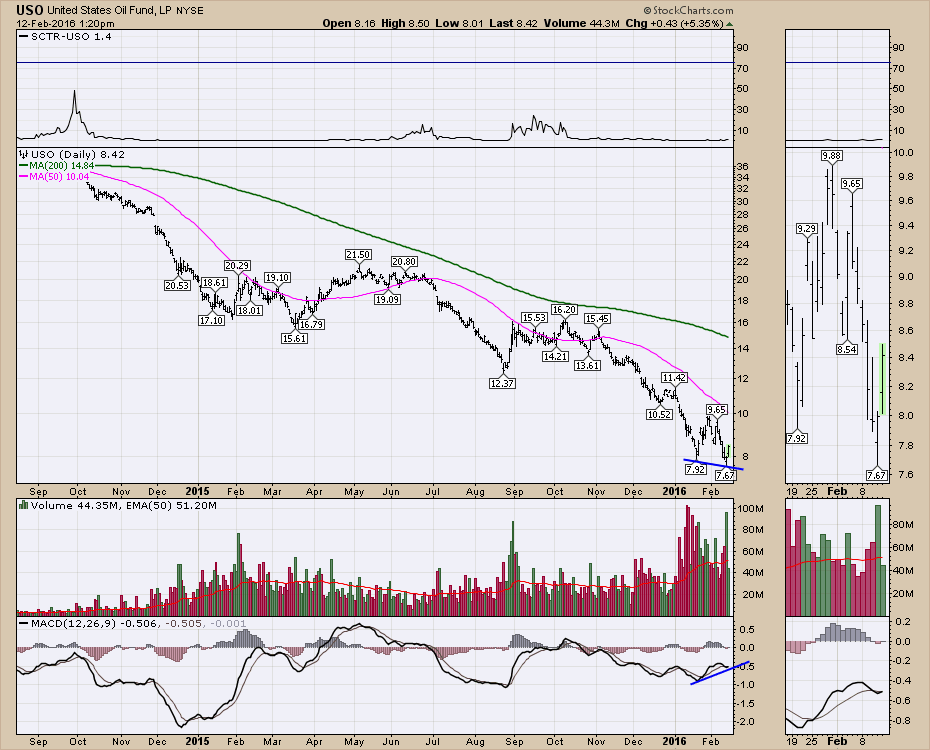Click the StockCharts.com copyright label
This screenshot has width=930, height=750.
point(688,10)
